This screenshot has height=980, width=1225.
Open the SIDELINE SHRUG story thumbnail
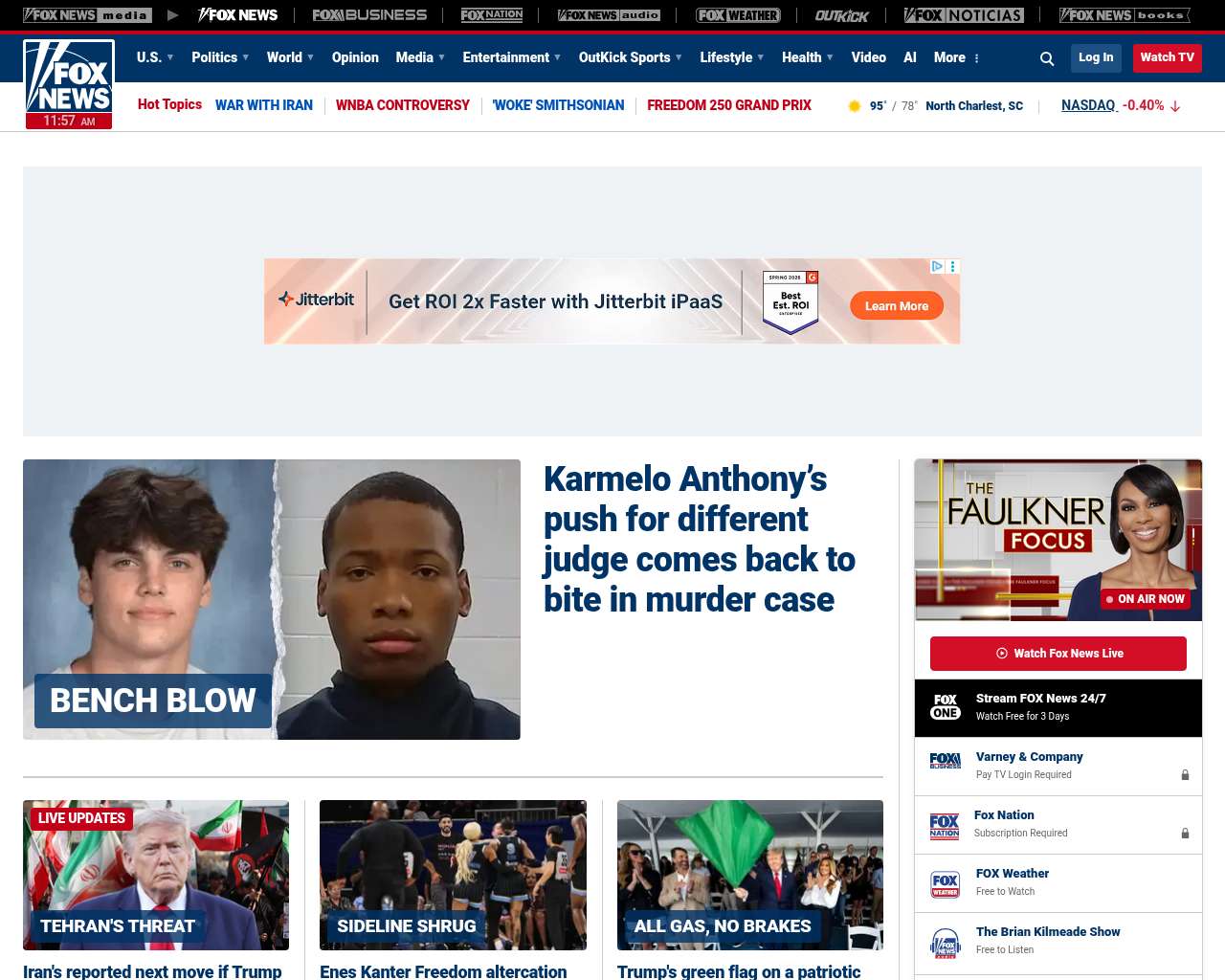(453, 876)
